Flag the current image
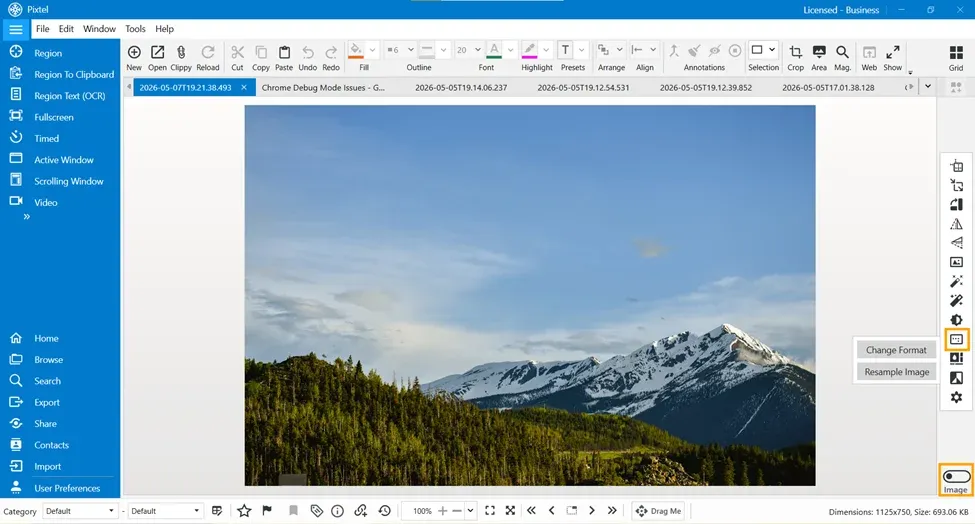The height and width of the screenshot is (524, 975). [x=267, y=511]
